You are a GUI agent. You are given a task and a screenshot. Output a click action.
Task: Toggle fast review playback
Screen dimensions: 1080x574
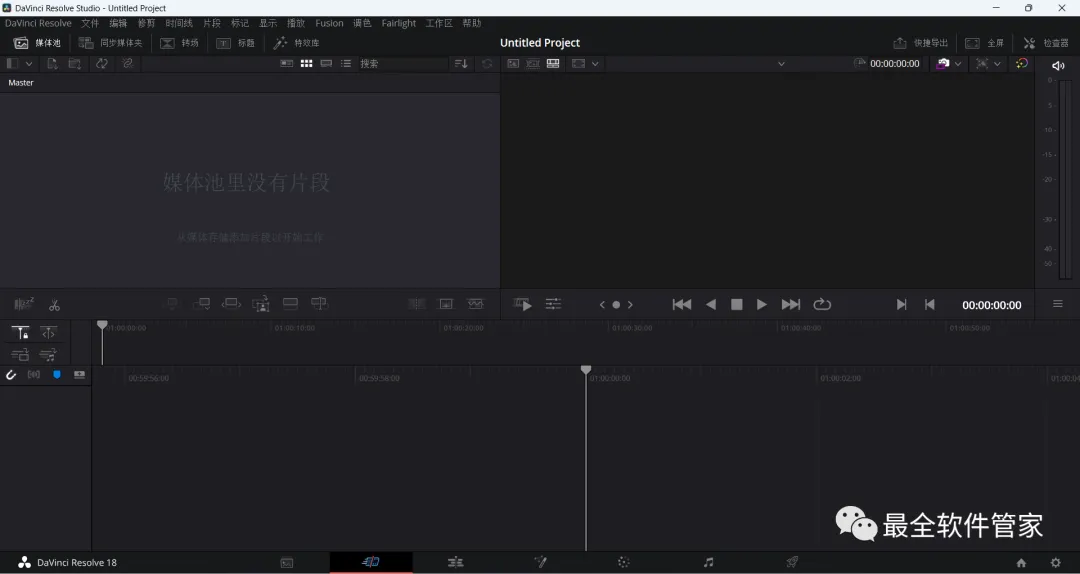[x=523, y=304]
